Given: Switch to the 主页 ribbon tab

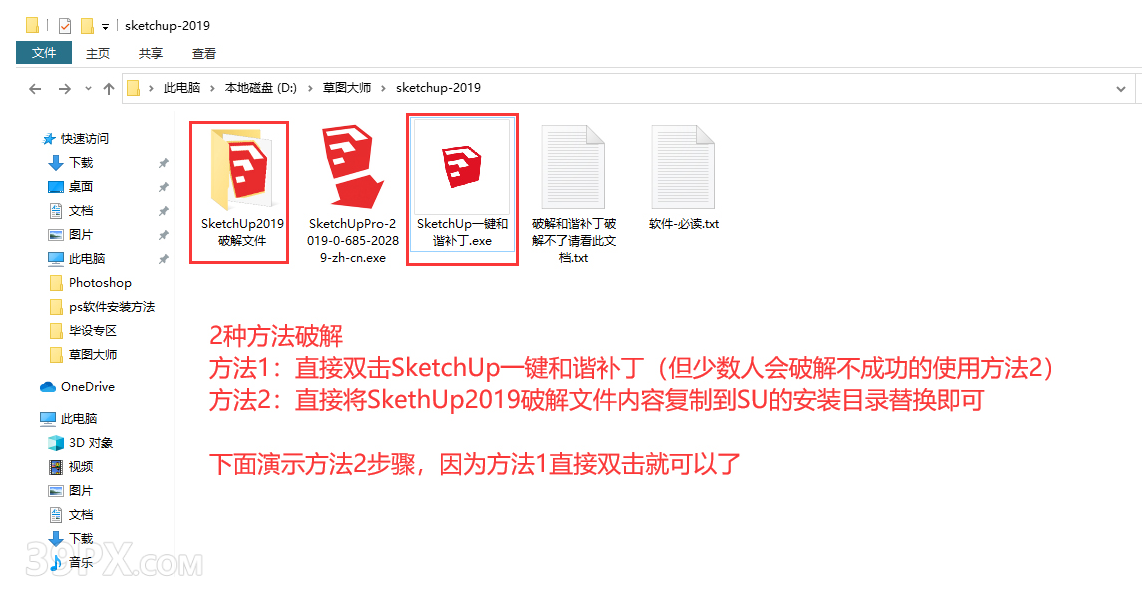Looking at the screenshot, I should click(x=98, y=53).
